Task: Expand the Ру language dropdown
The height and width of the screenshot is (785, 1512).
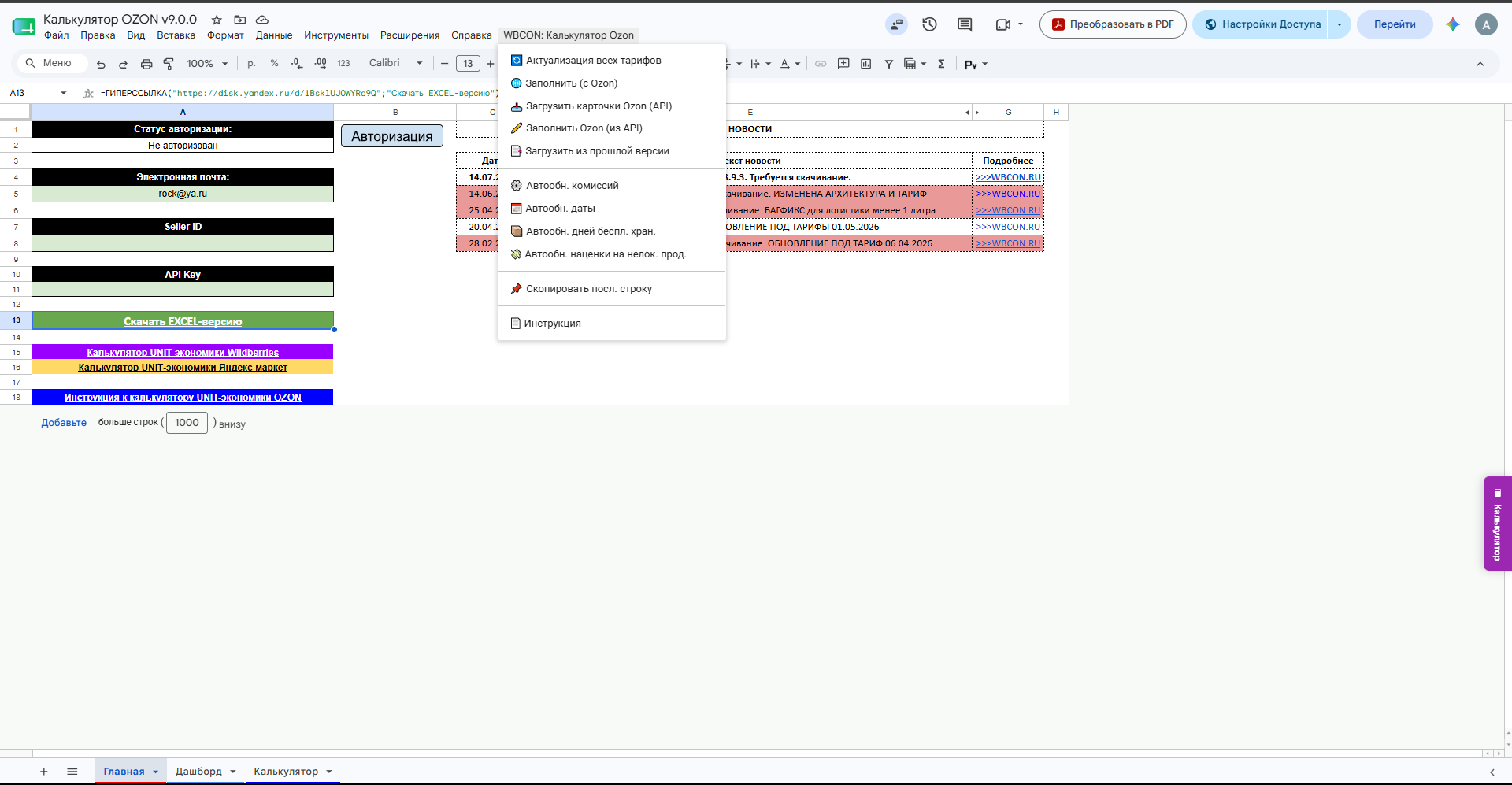Action: point(984,64)
